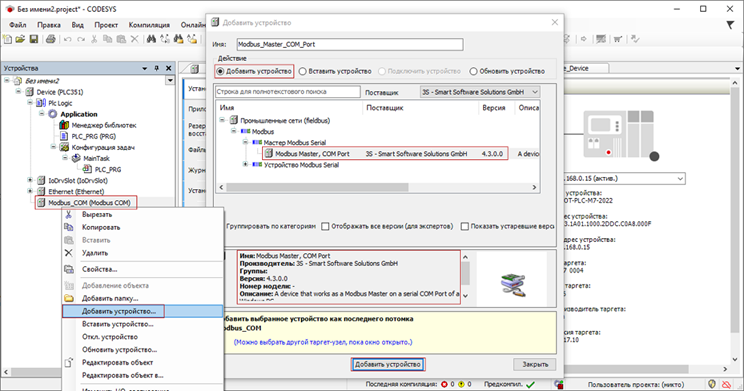This screenshot has width=744, height=391.
Task: Select the Обновить устройство radio button
Action: (473, 71)
